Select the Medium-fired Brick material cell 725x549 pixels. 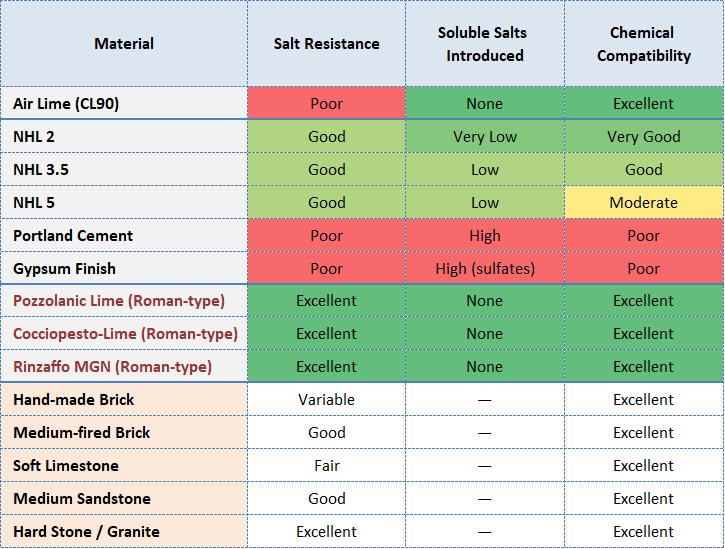pos(82,433)
